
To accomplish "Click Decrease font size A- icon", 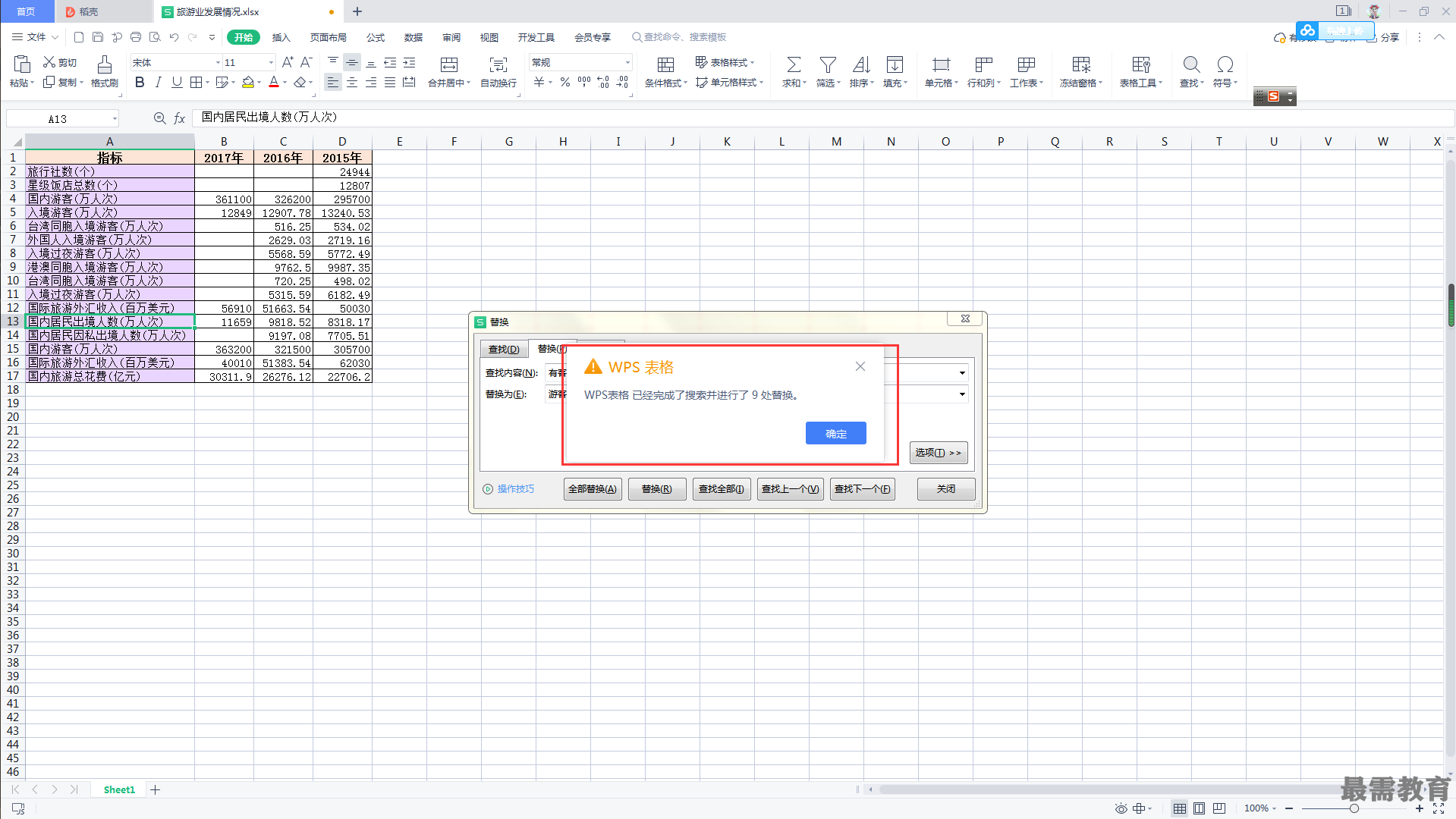I will (306, 62).
